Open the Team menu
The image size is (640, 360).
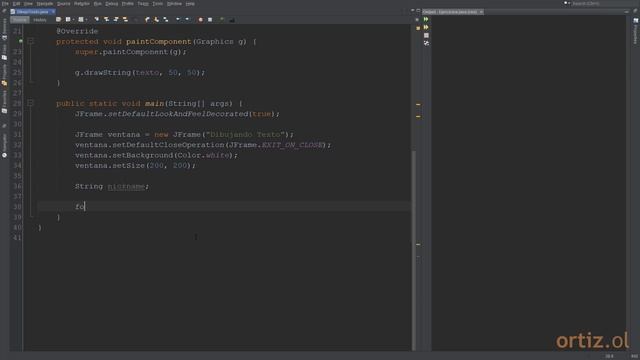143,4
